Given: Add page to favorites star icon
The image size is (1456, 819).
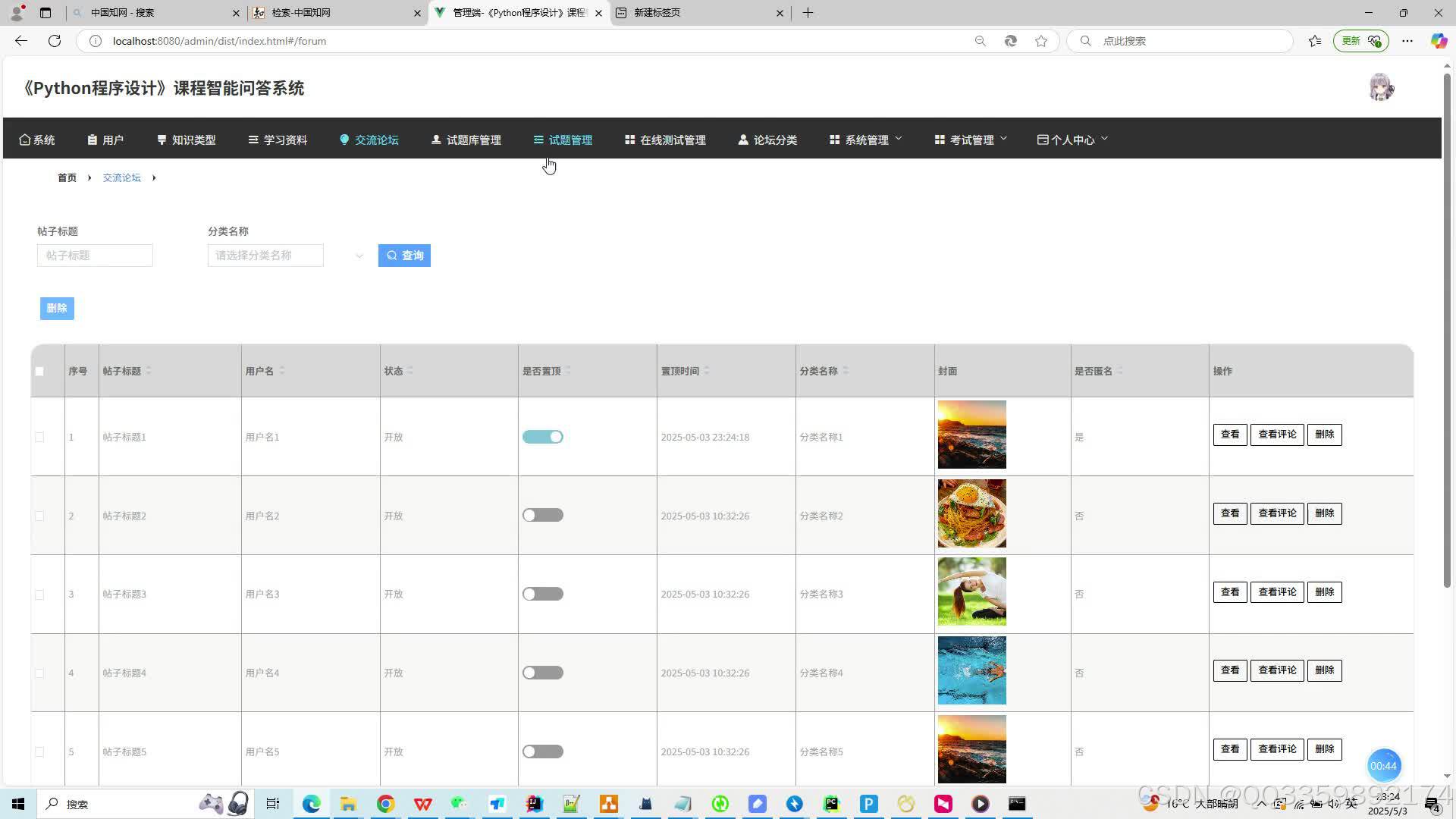Looking at the screenshot, I should click(x=1041, y=41).
